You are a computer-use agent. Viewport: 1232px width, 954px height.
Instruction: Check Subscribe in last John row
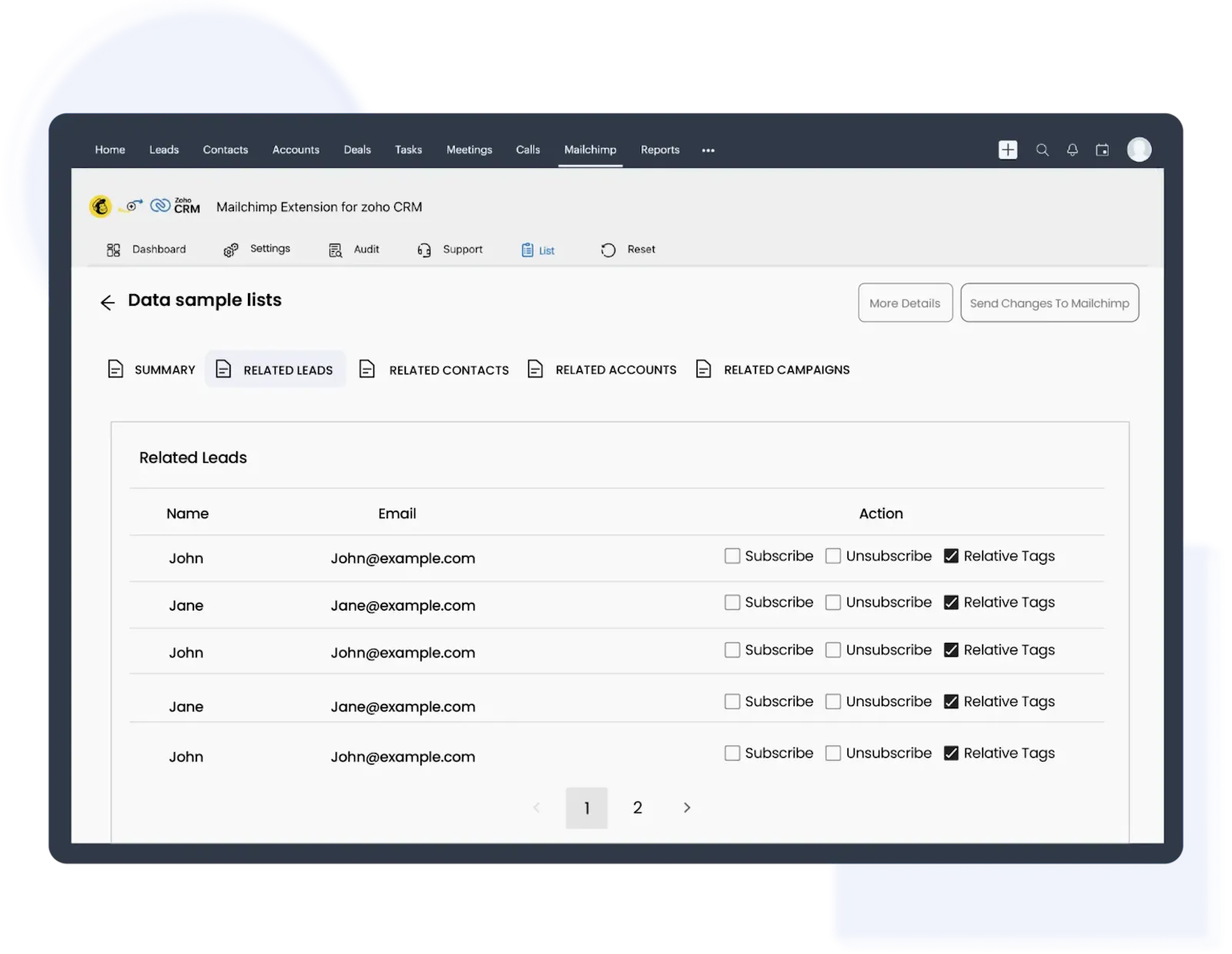(x=732, y=753)
